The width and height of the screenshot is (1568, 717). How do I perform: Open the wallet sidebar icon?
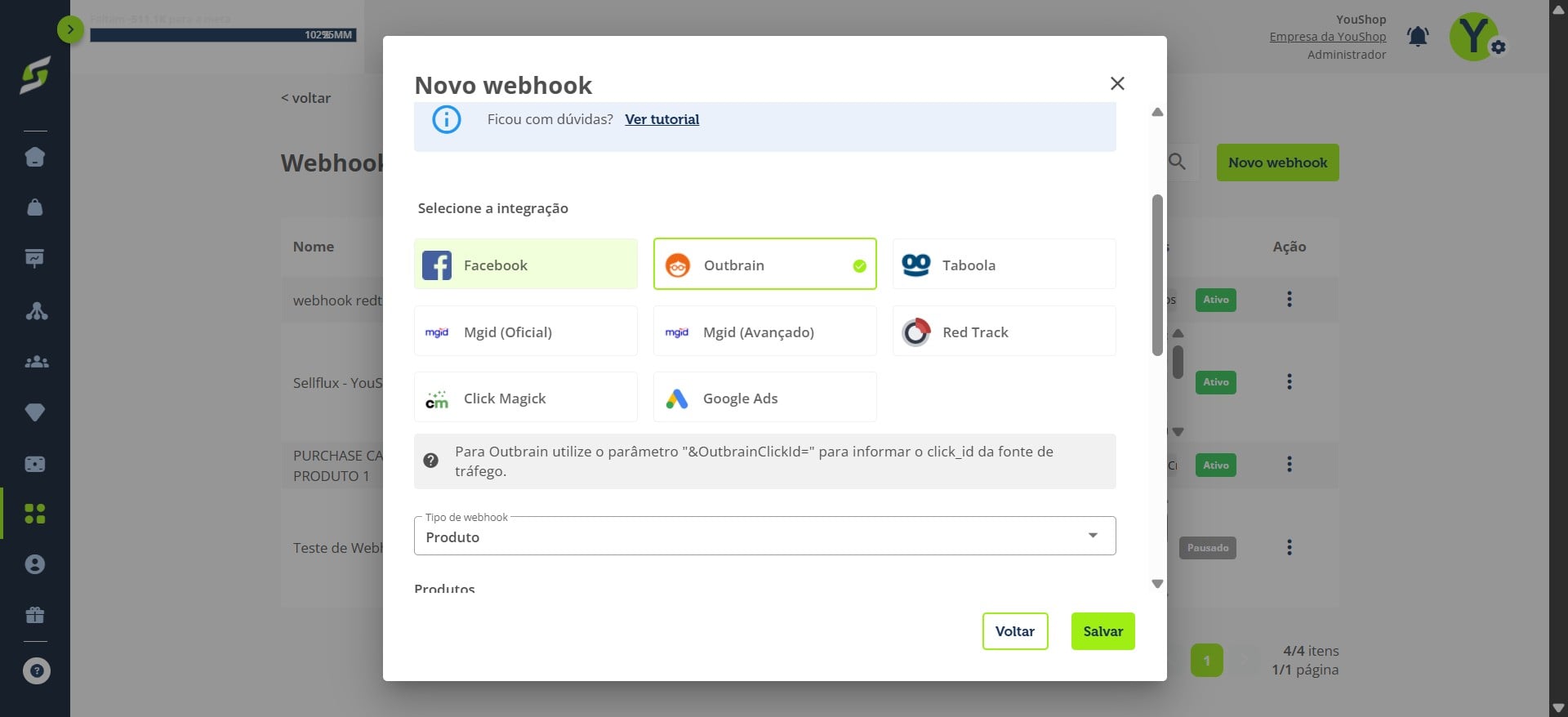pyautogui.click(x=35, y=464)
